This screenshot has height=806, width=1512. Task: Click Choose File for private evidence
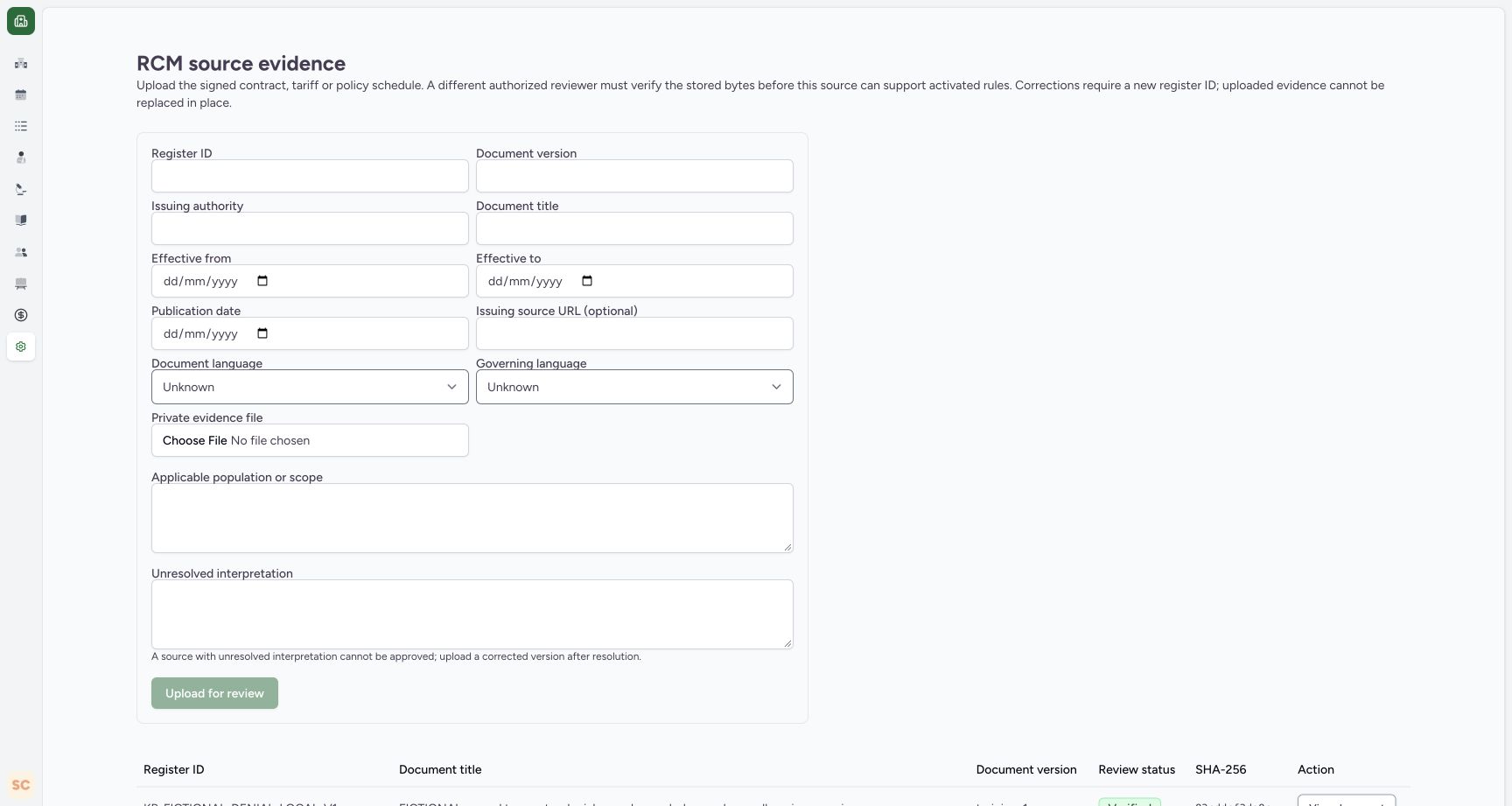point(194,440)
